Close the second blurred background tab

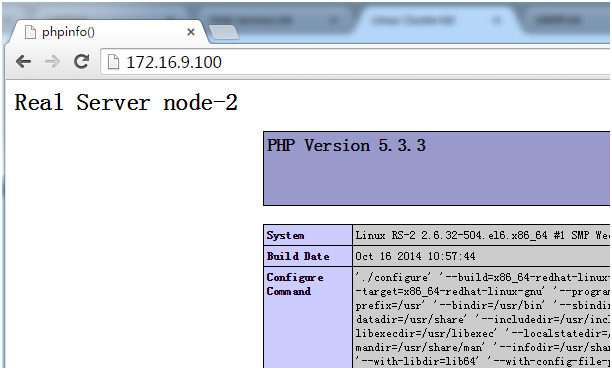[x=334, y=20]
